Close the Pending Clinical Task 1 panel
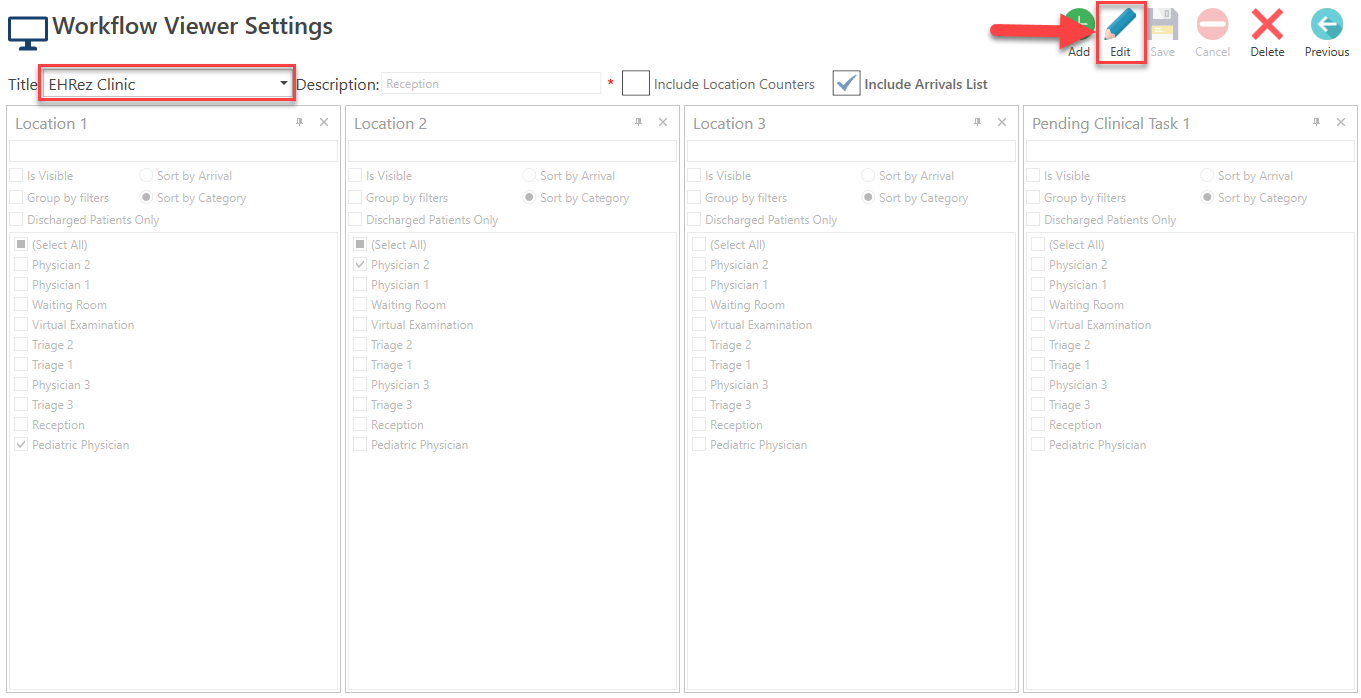This screenshot has width=1361, height=698. click(1341, 122)
